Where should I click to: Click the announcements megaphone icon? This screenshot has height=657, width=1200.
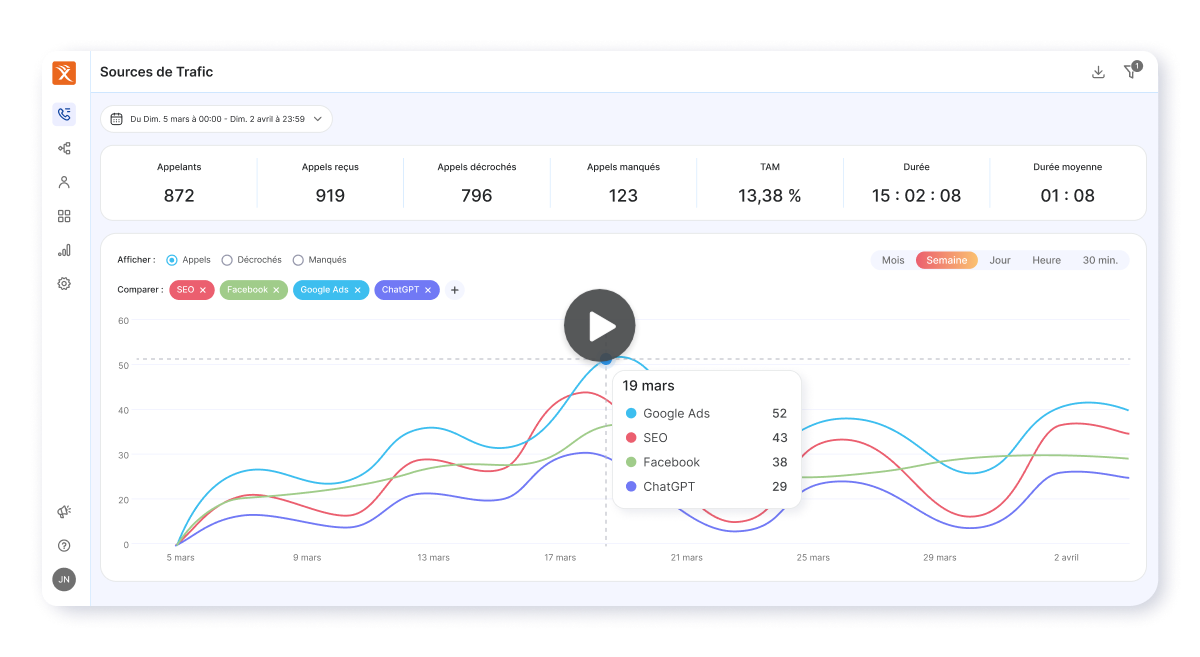(x=64, y=511)
